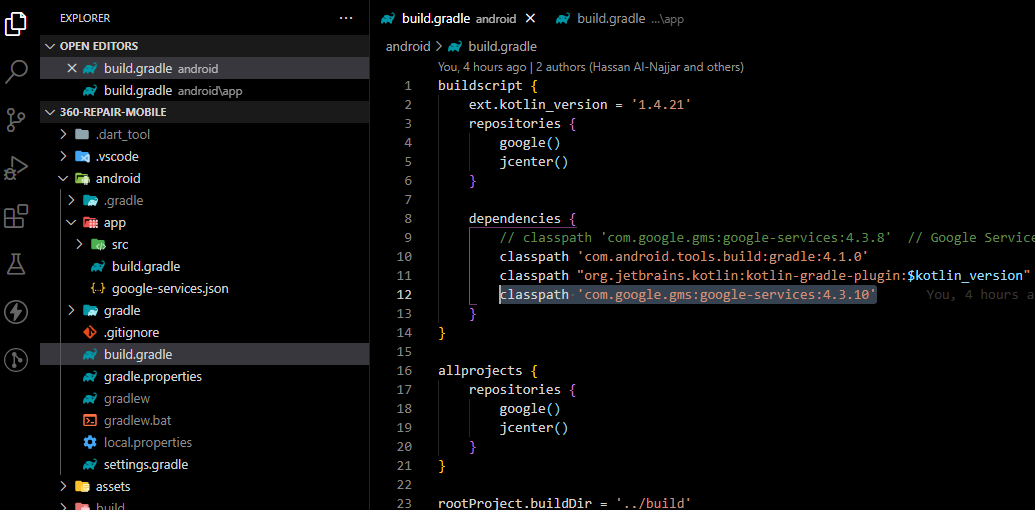
Task: Open the Git graph circular icon
Action: pyautogui.click(x=17, y=360)
